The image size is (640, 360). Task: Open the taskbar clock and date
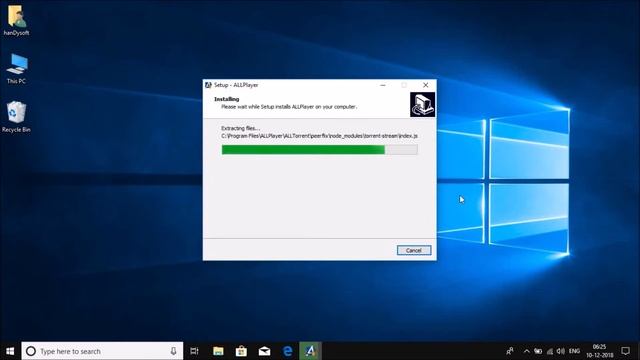click(600, 351)
